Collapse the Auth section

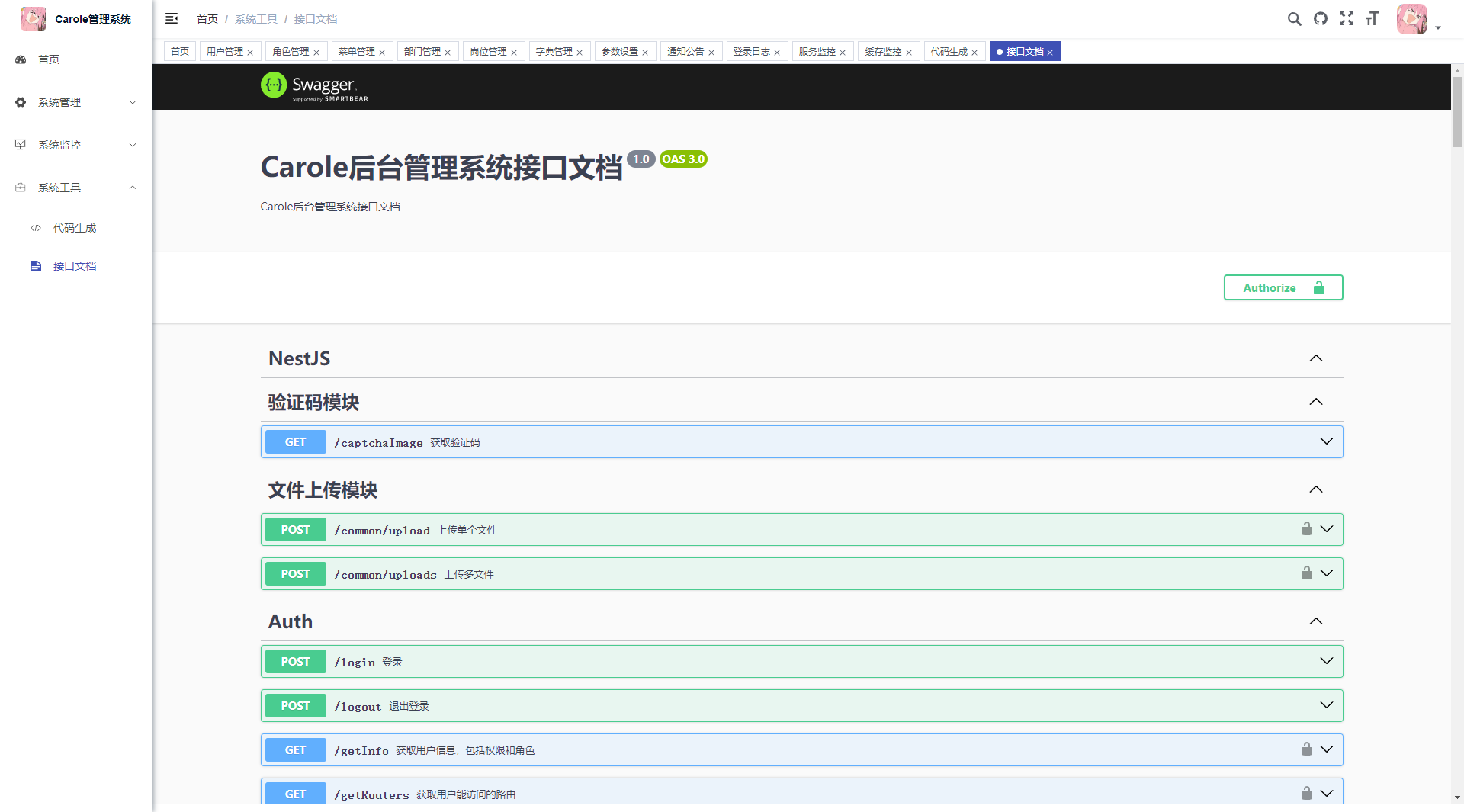(1316, 621)
